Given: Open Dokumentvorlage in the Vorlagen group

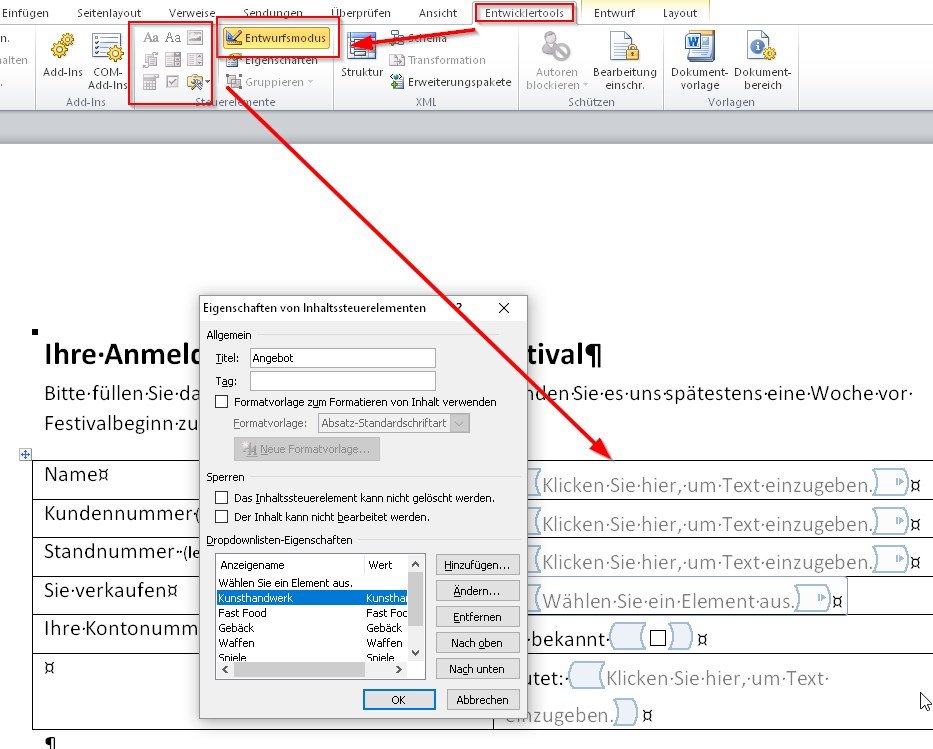Looking at the screenshot, I should pyautogui.click(x=698, y=60).
